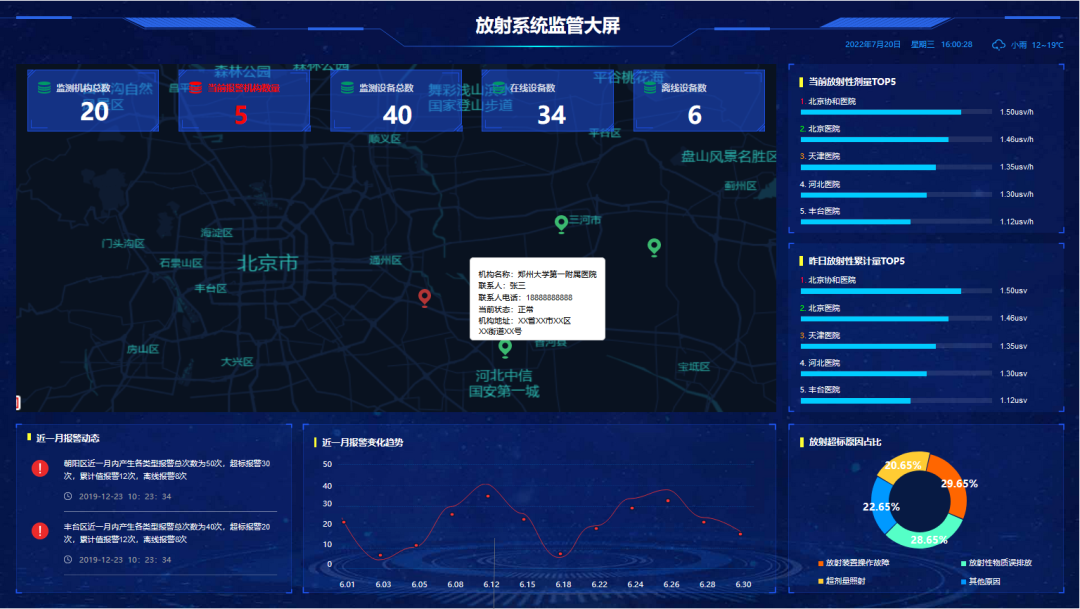Click the red alert icon for 朝阳区 alarm
The image size is (1080, 609).
coord(40,468)
